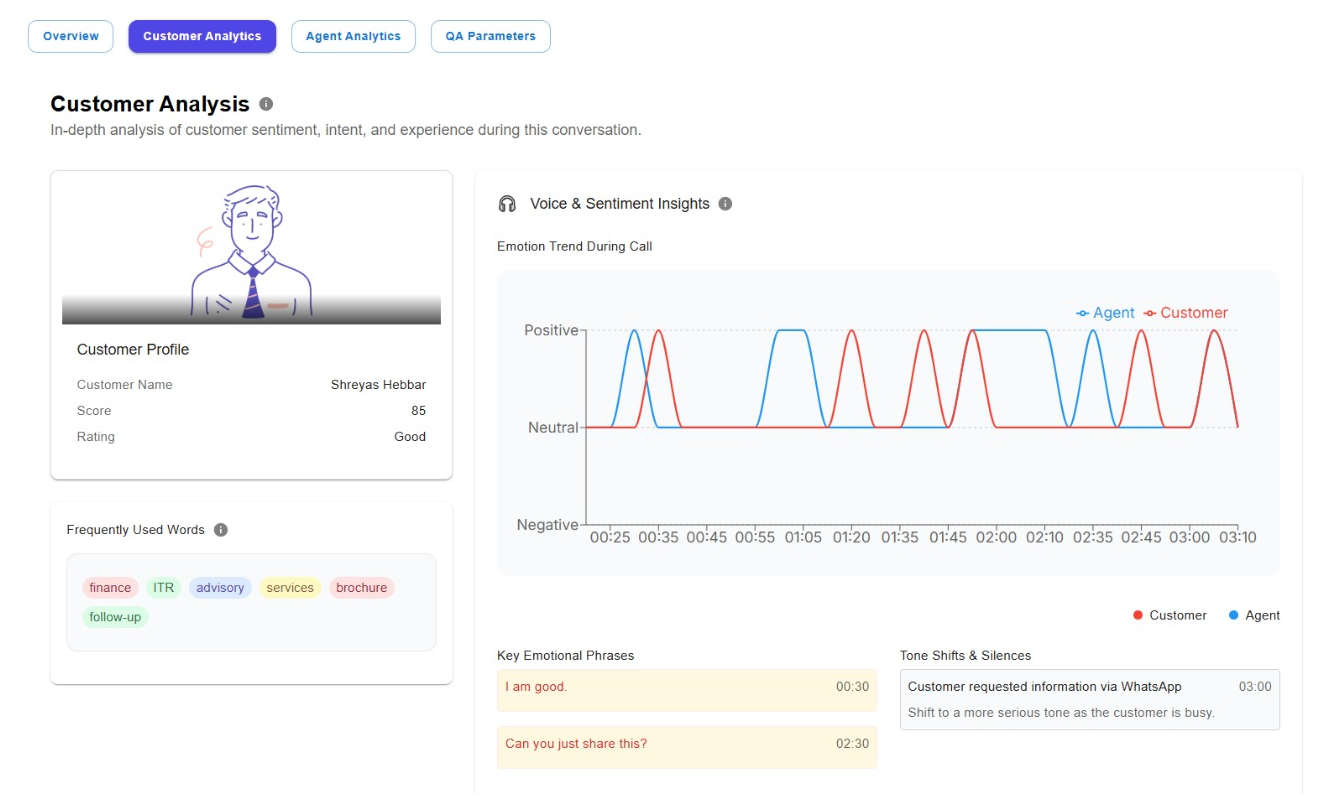This screenshot has height=804, width=1330.
Task: Click the 'follow-up' word tag
Action: 115,617
